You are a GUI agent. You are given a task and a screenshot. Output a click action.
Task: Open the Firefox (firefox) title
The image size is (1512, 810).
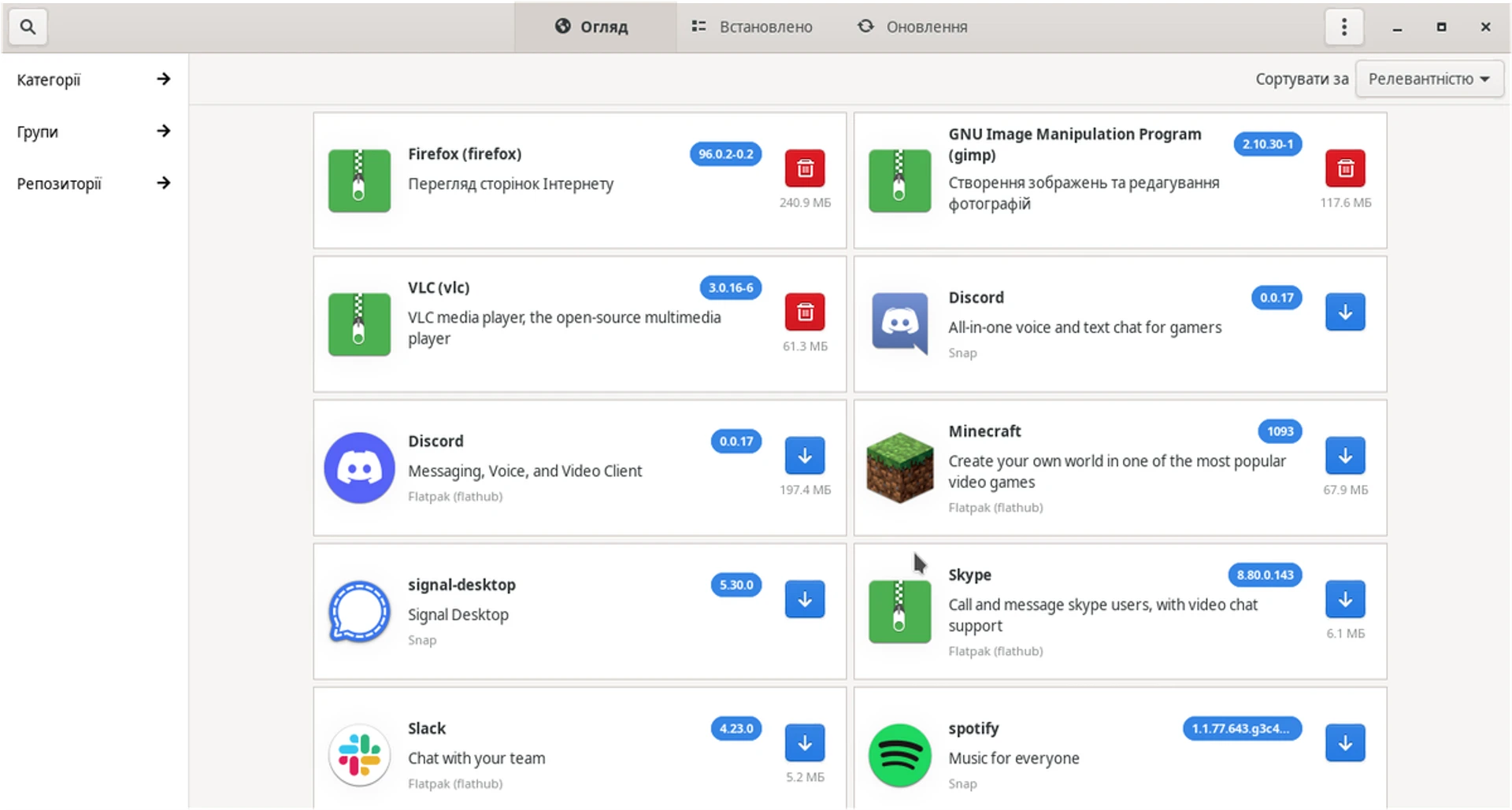(465, 154)
